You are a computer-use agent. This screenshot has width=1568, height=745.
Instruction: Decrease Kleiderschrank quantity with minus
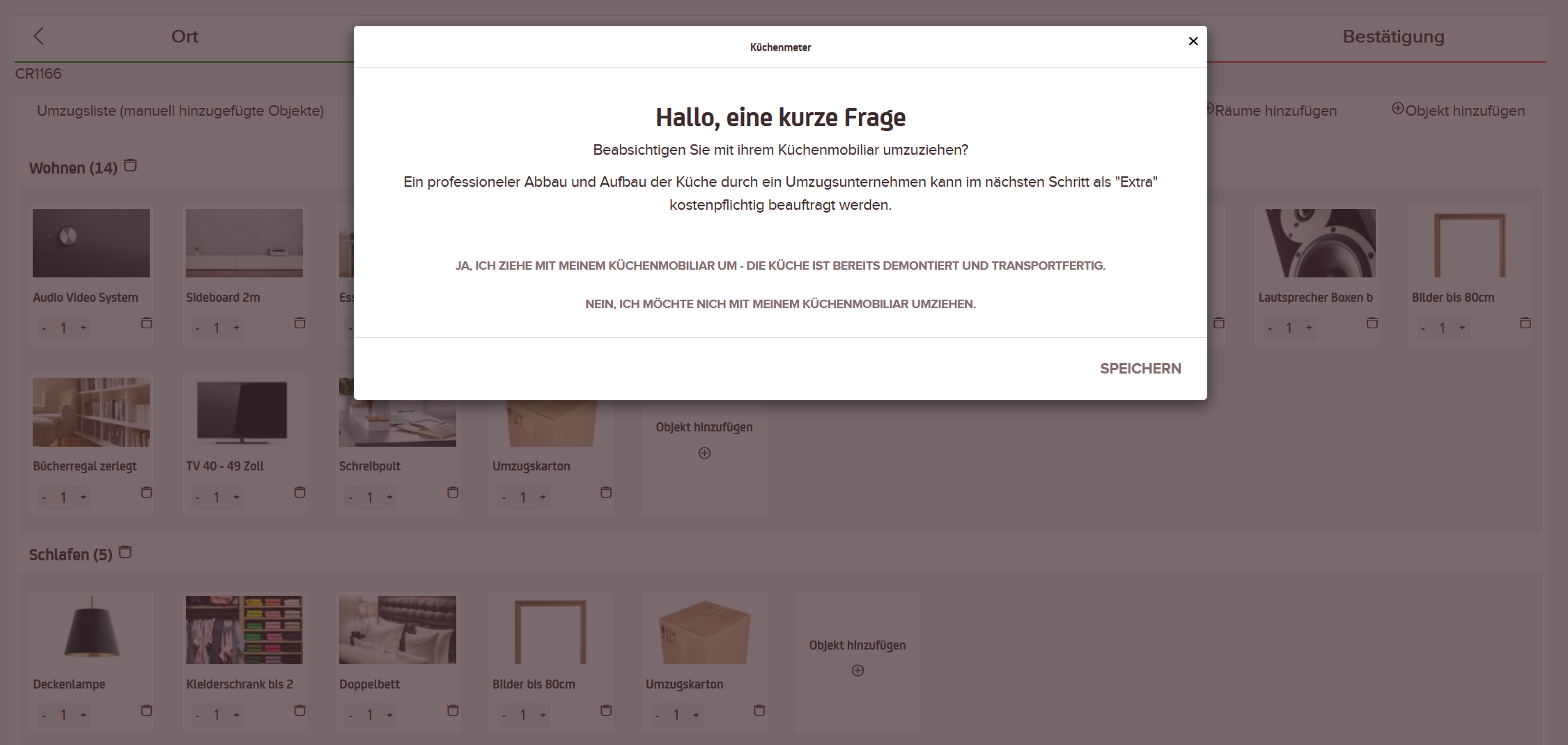tap(197, 716)
